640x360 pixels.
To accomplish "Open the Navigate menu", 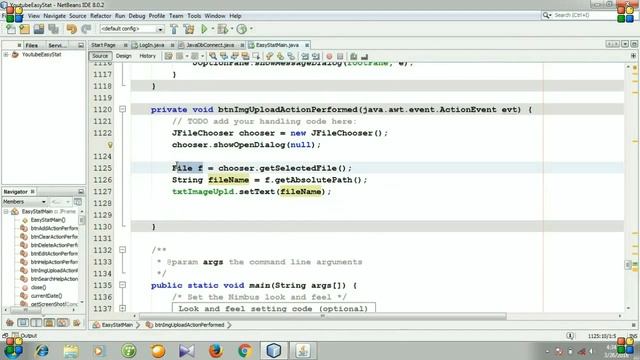I will click(x=54, y=16).
